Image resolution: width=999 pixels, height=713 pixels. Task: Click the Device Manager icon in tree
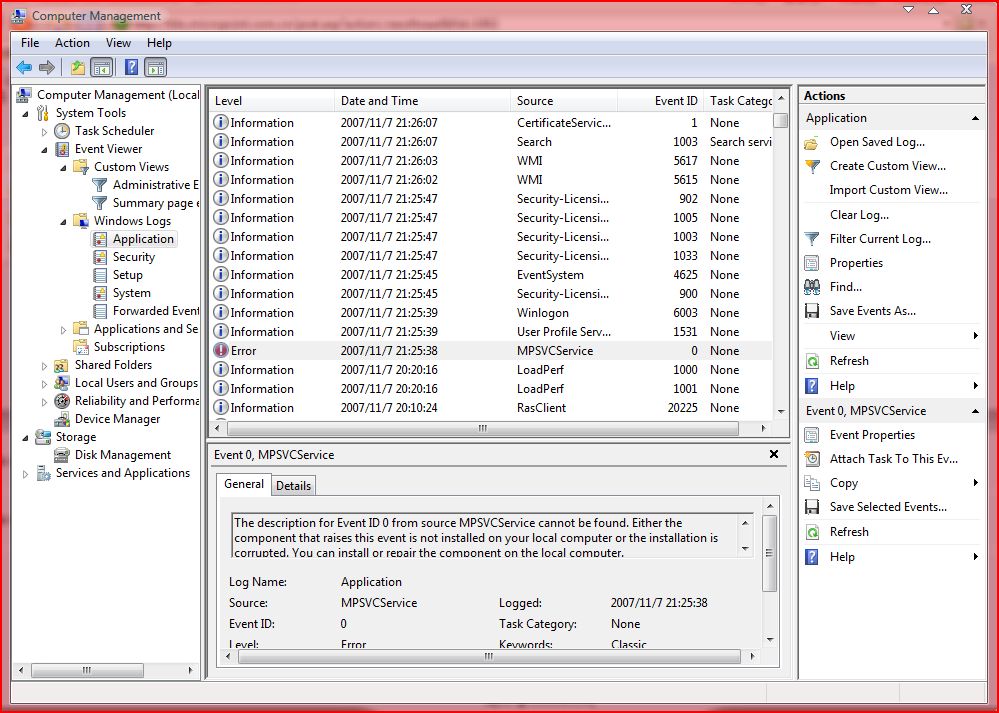coord(62,419)
